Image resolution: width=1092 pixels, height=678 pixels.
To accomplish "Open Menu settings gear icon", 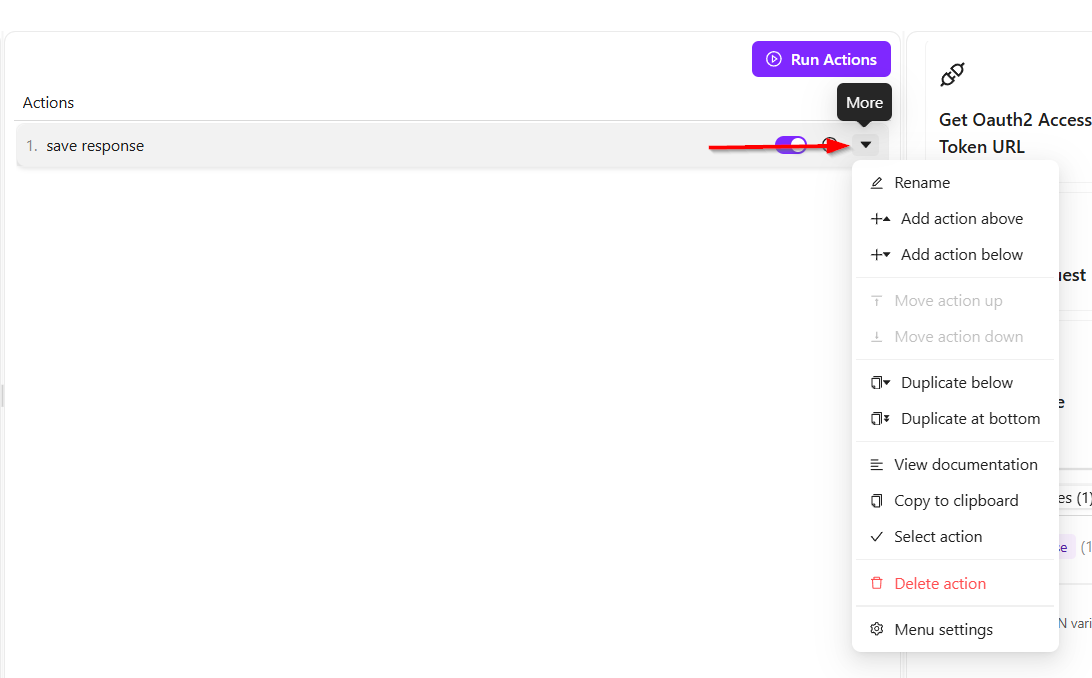I will [x=877, y=630].
